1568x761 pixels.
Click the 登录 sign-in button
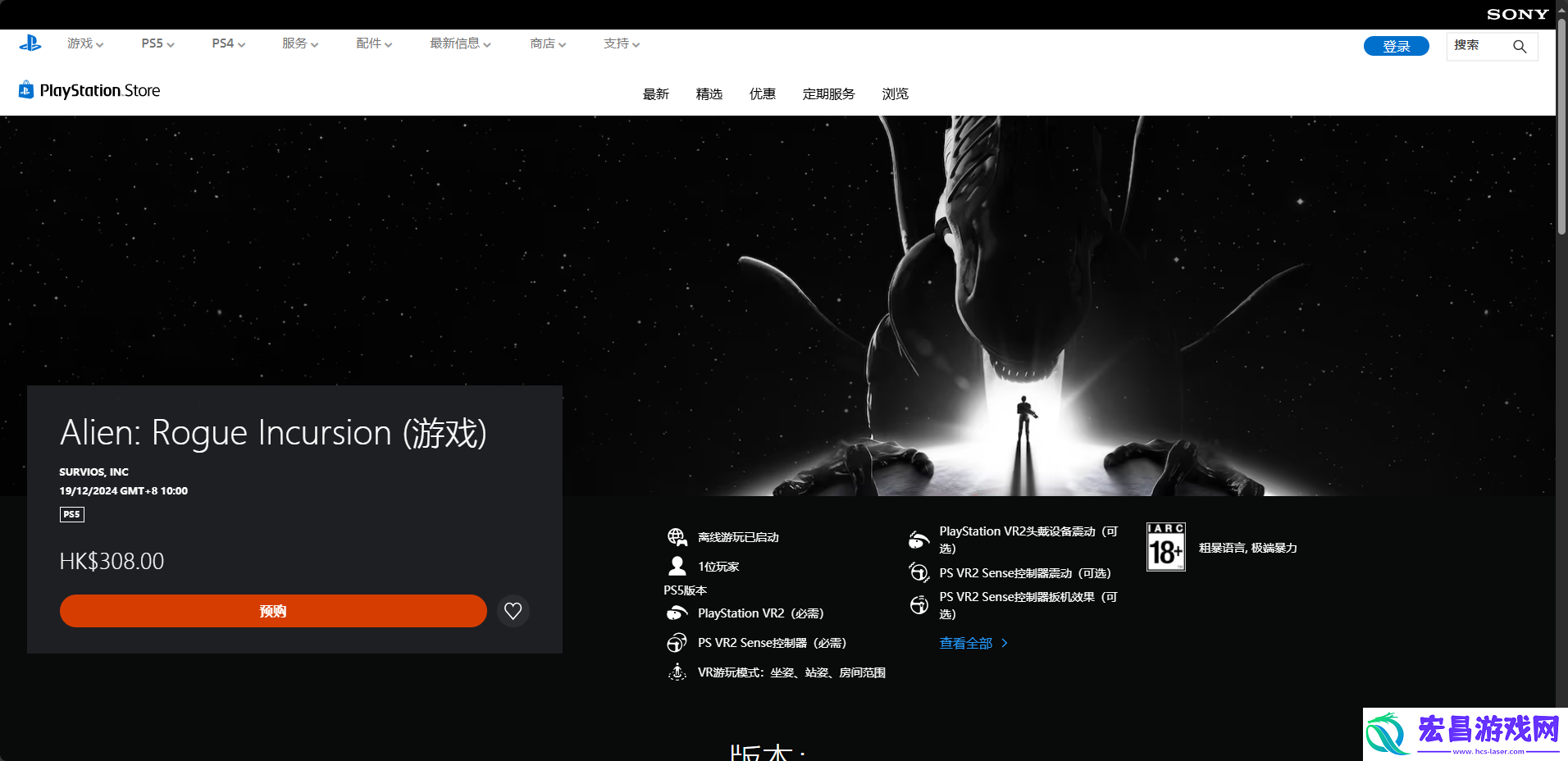click(x=1397, y=46)
